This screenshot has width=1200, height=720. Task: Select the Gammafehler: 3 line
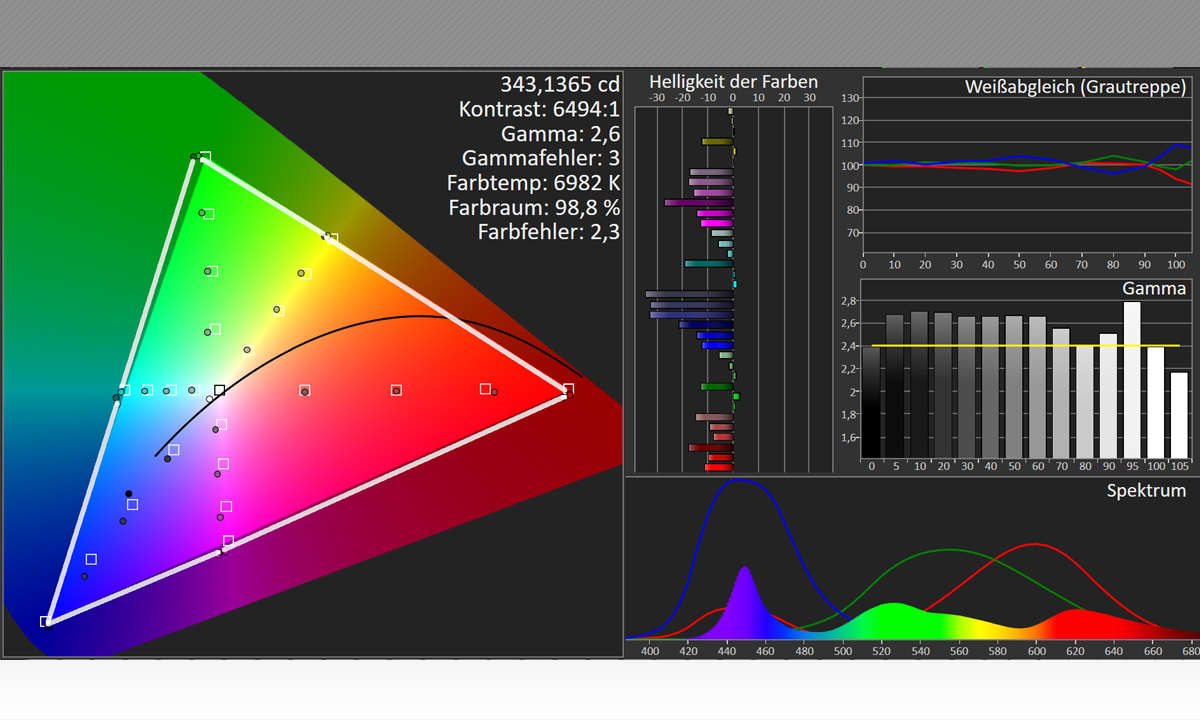pos(541,158)
